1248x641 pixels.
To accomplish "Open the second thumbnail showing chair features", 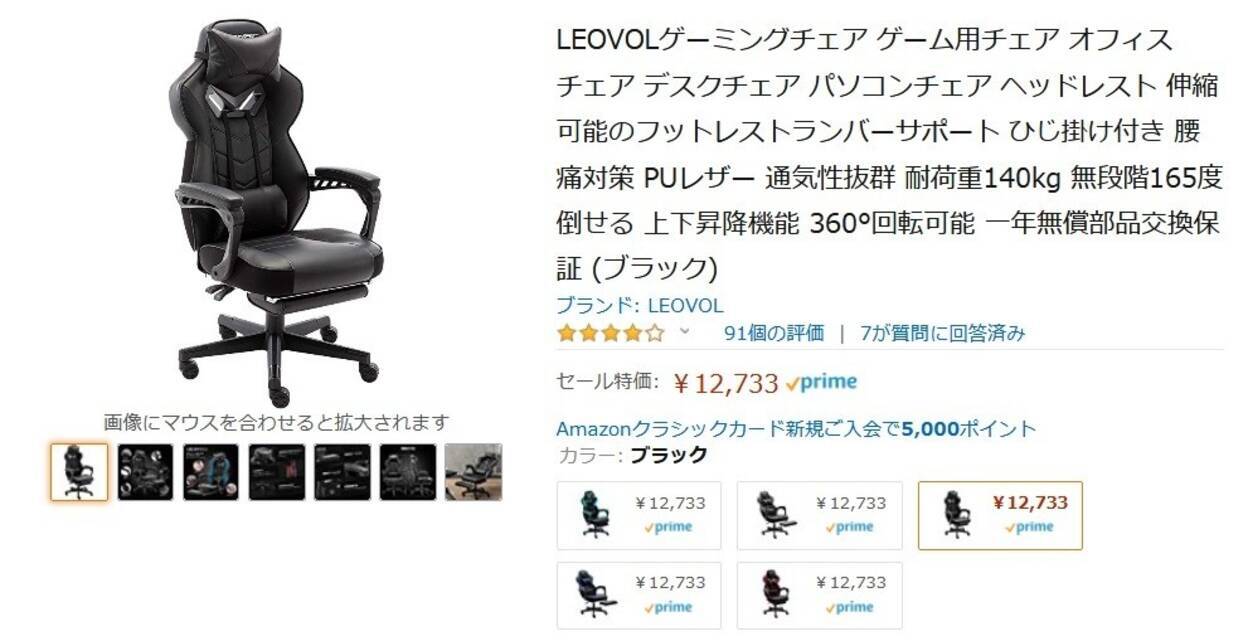I will click(x=145, y=472).
